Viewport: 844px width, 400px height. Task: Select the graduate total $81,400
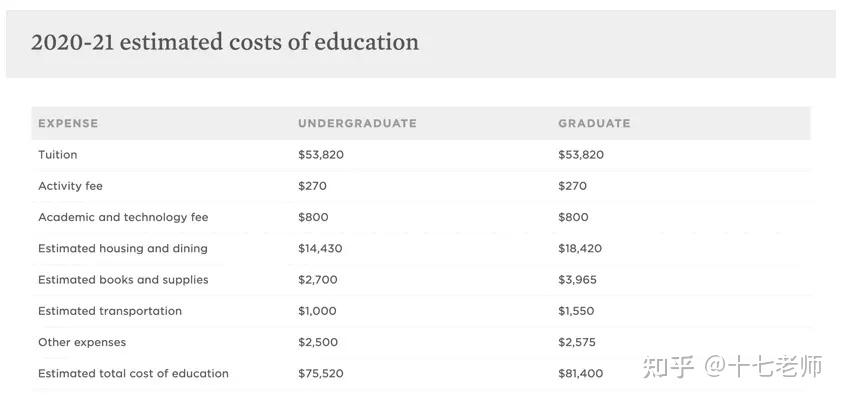click(x=580, y=374)
